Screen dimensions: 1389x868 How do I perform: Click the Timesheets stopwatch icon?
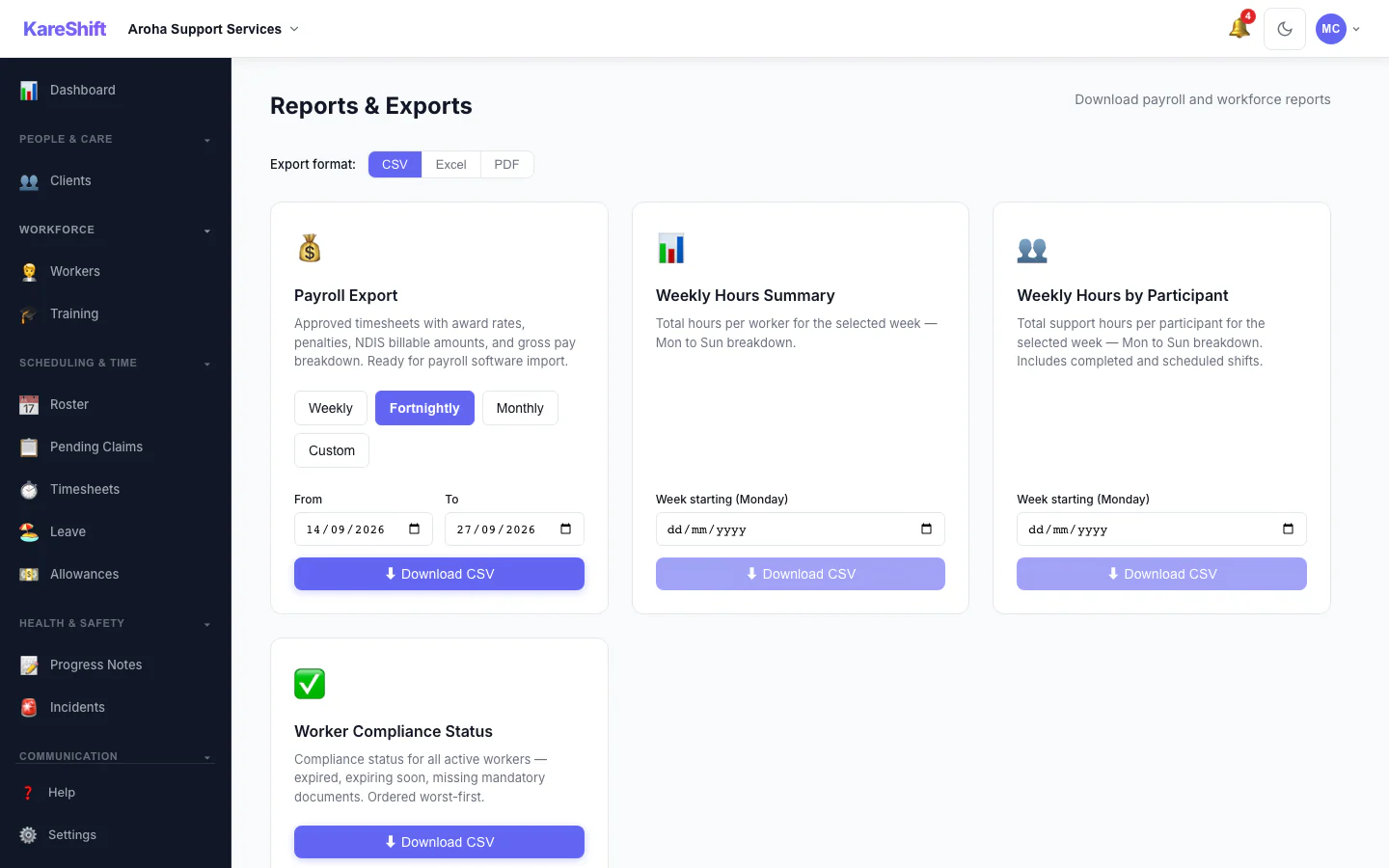pos(29,489)
